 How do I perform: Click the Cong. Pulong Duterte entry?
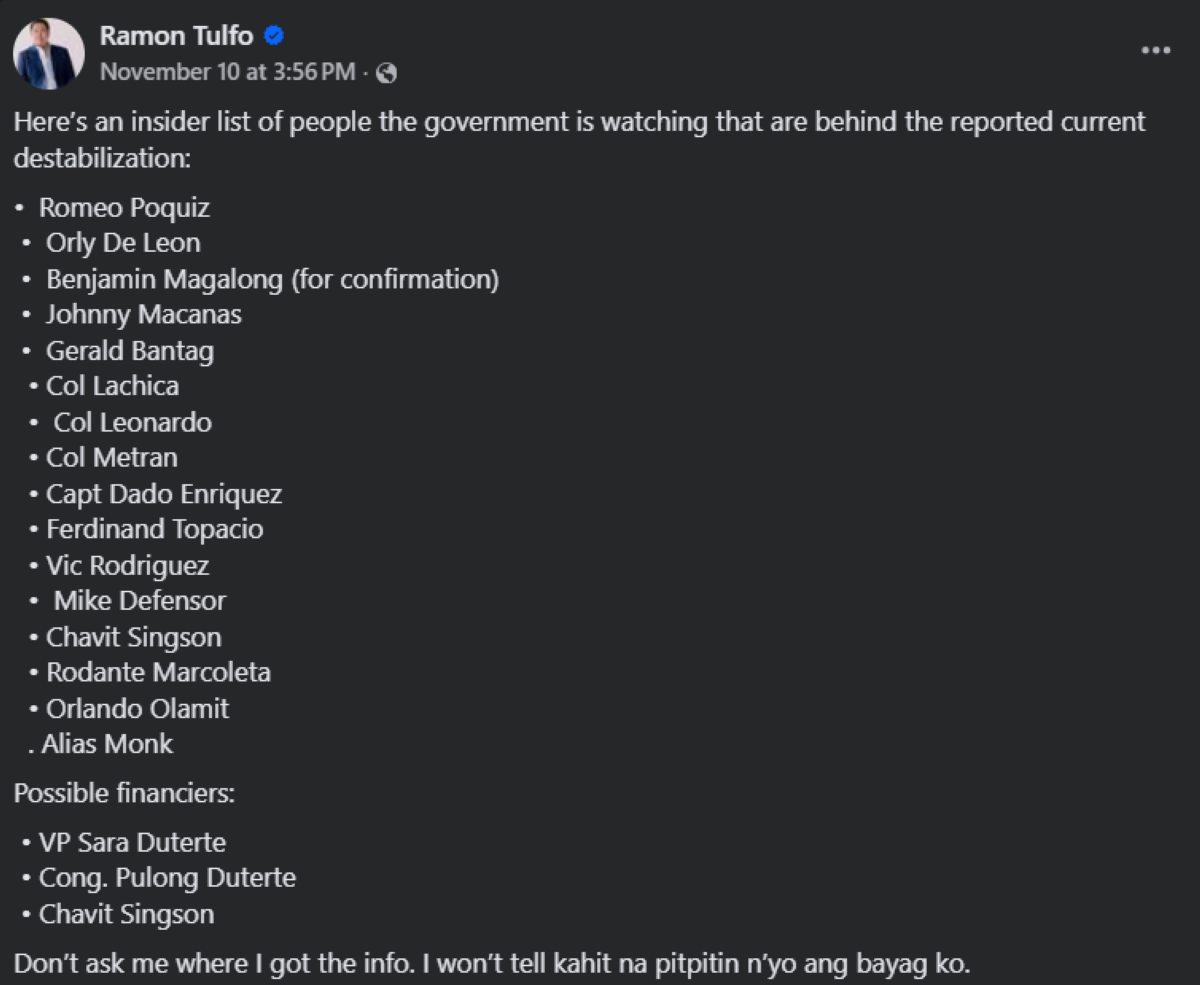pos(167,878)
